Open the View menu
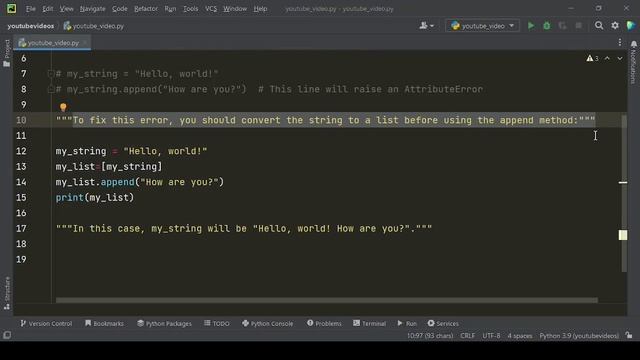Viewport: 640px width, 360px height. click(67, 9)
